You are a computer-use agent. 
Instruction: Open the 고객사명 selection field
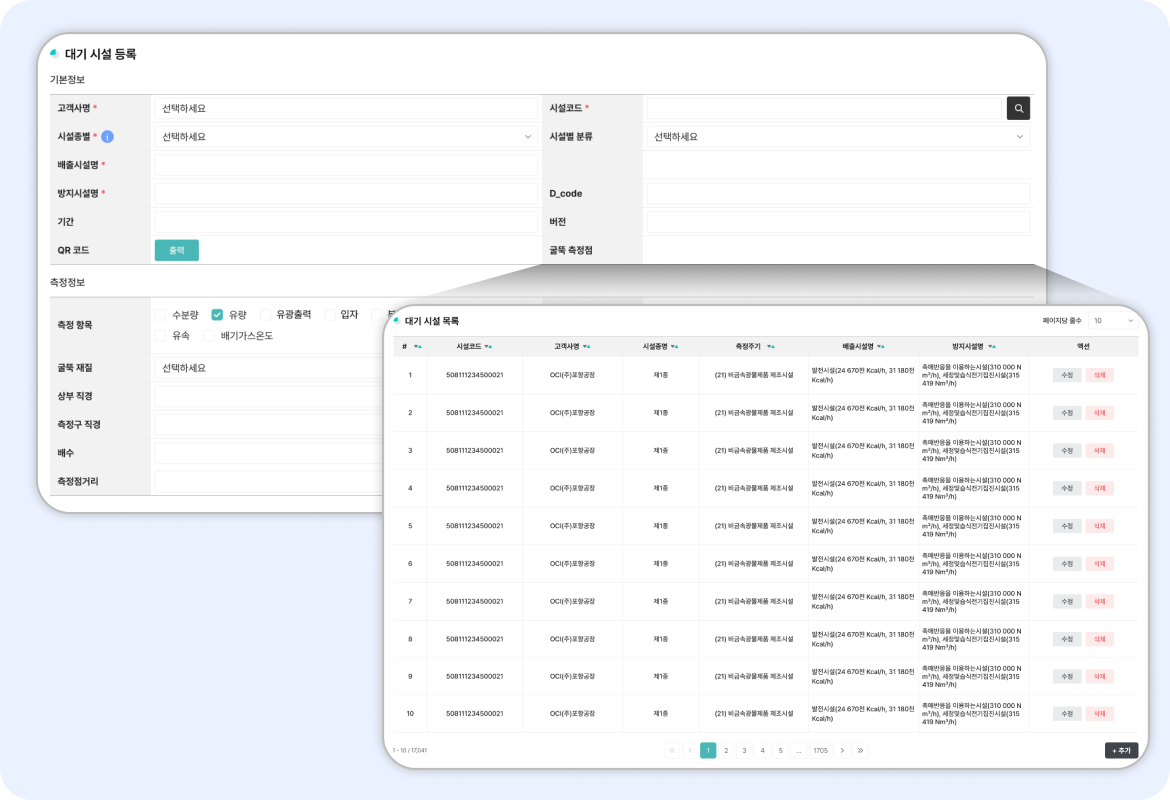coord(346,108)
